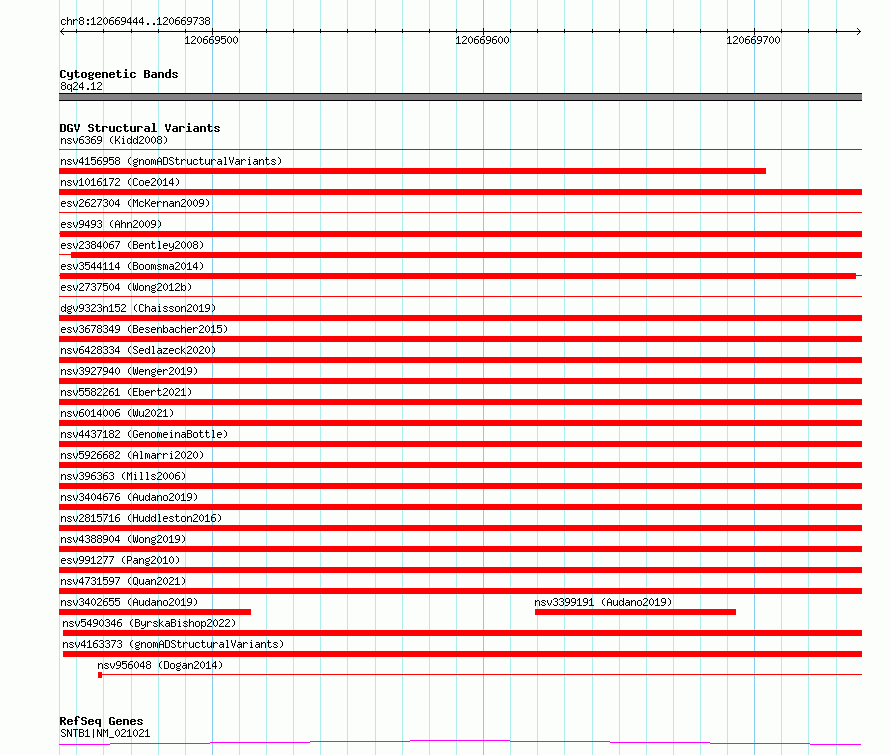Click the DGV Structural Variants track heading

(x=140, y=128)
